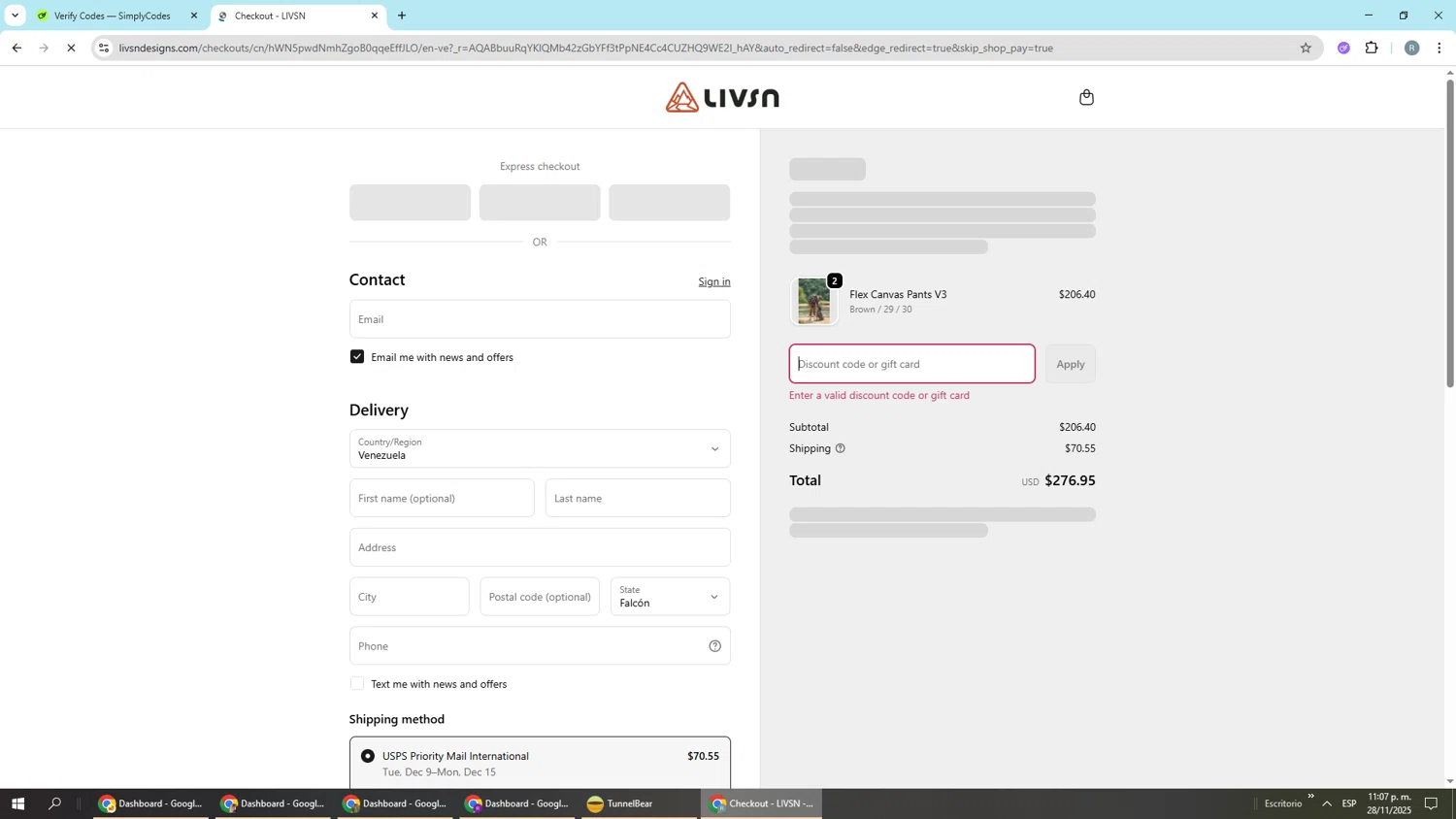Focus the First name field

[442, 499]
